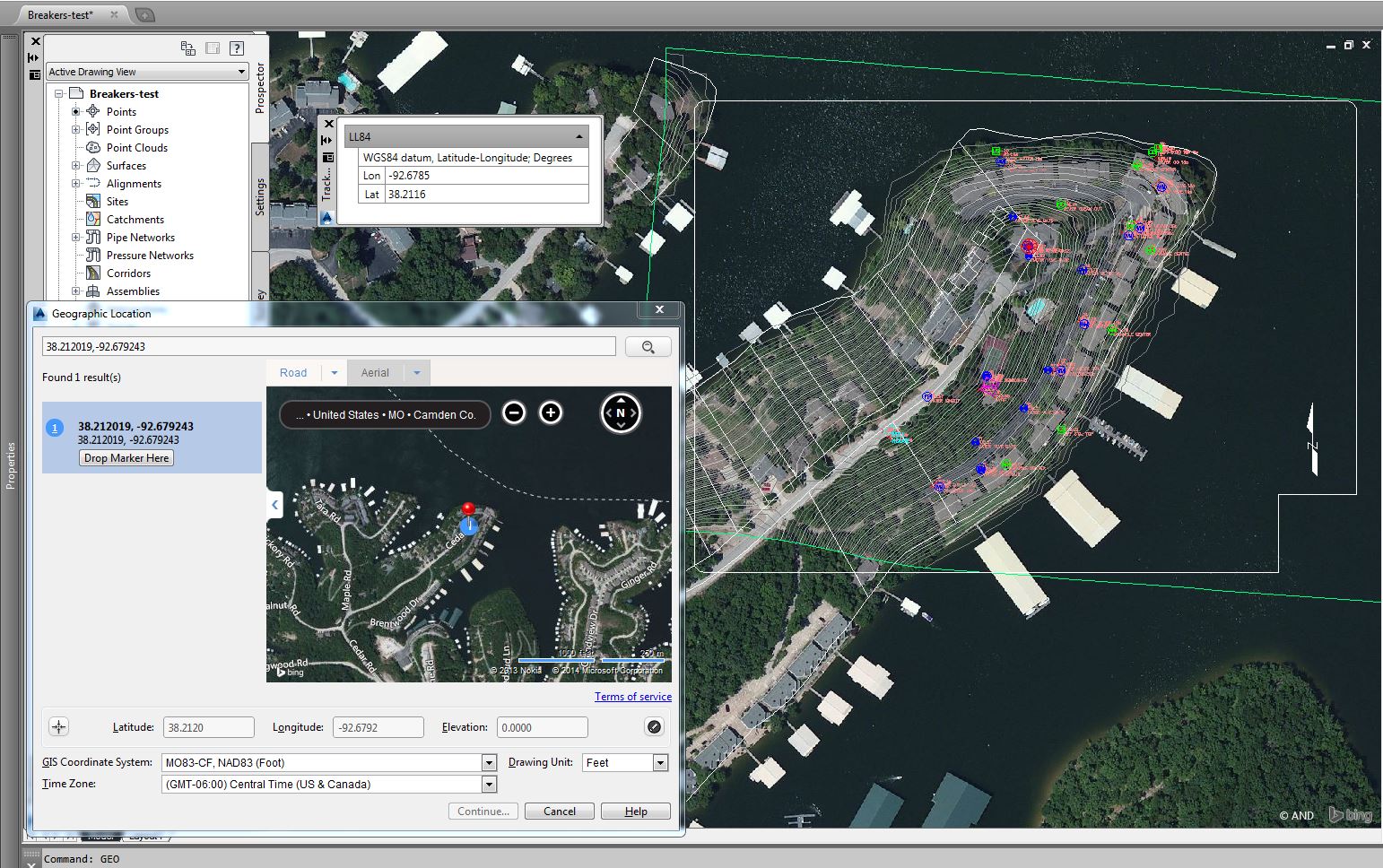This screenshot has height=868, width=1383.
Task: Open the Drawing Unit dropdown
Action: (660, 762)
